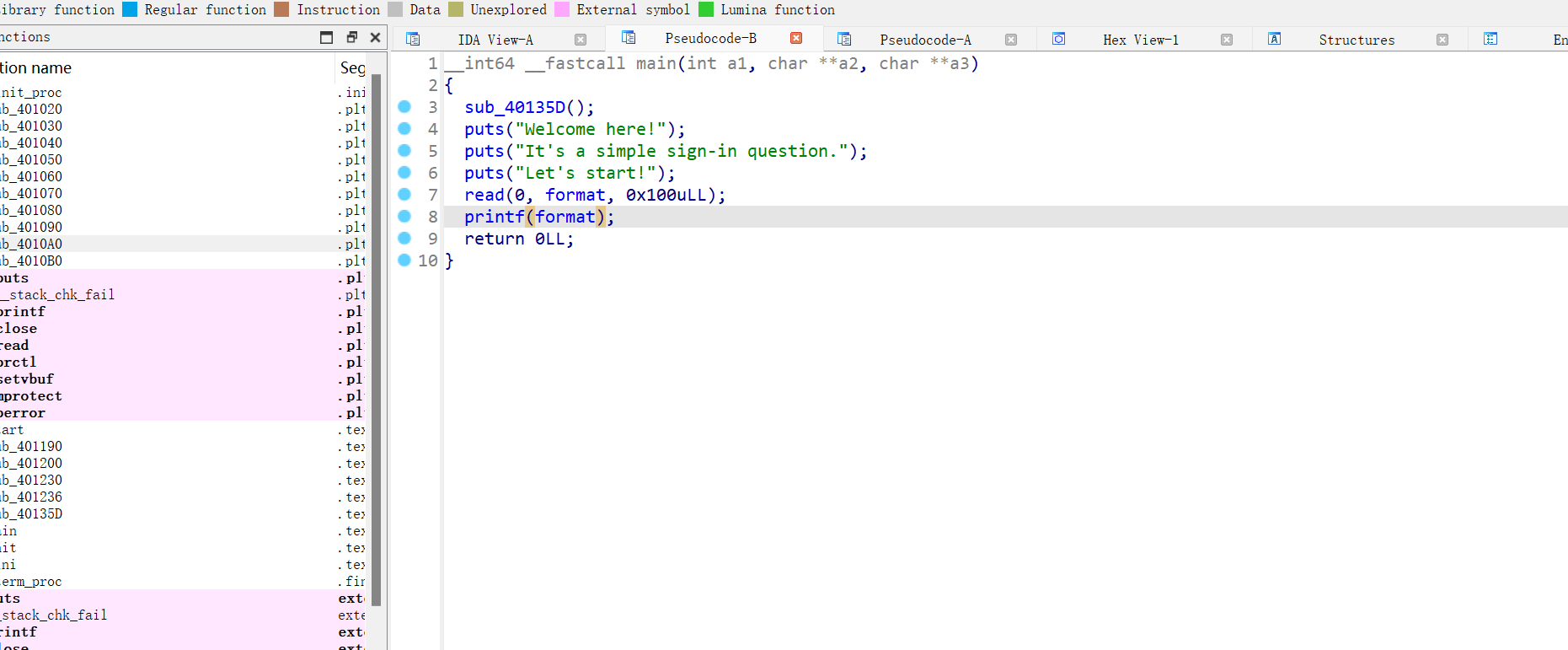Click the "Let's start!" string literal
The image size is (1568, 650).
[x=585, y=173]
